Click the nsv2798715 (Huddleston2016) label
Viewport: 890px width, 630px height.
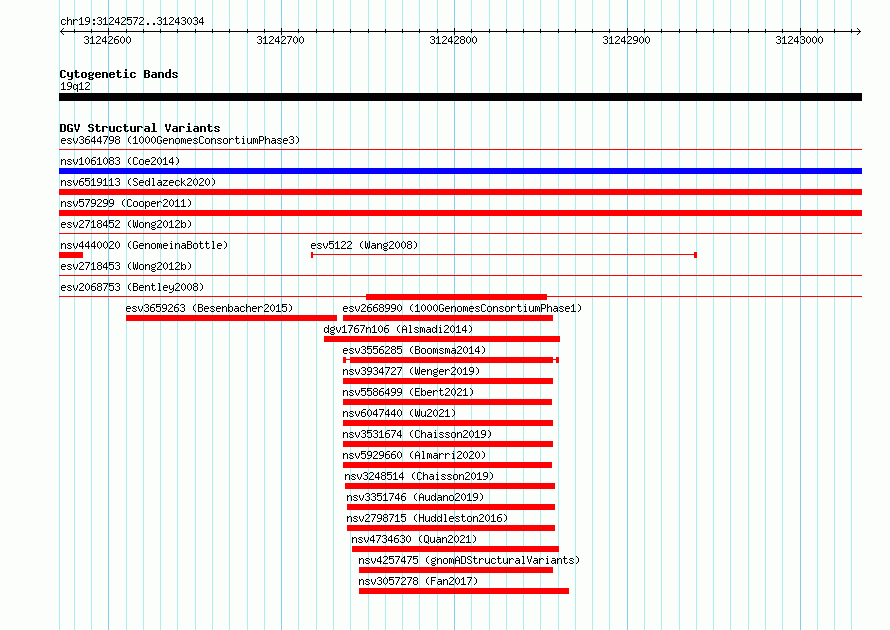coord(427,518)
